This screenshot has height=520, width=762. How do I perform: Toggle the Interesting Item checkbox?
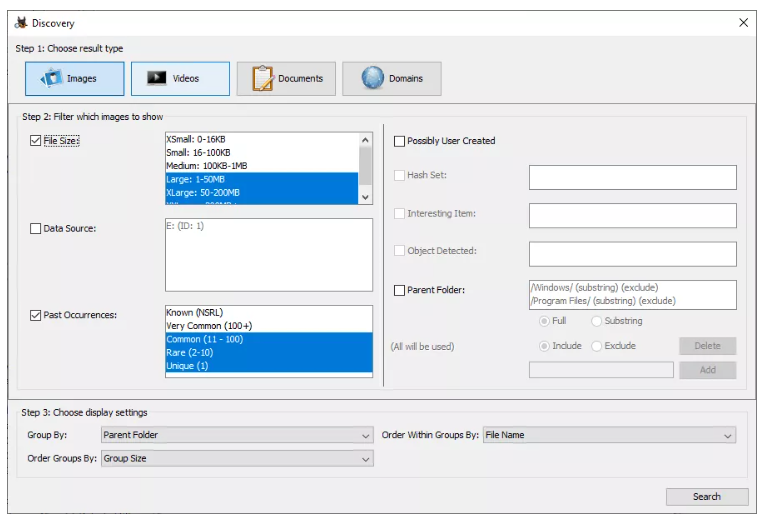tap(399, 213)
